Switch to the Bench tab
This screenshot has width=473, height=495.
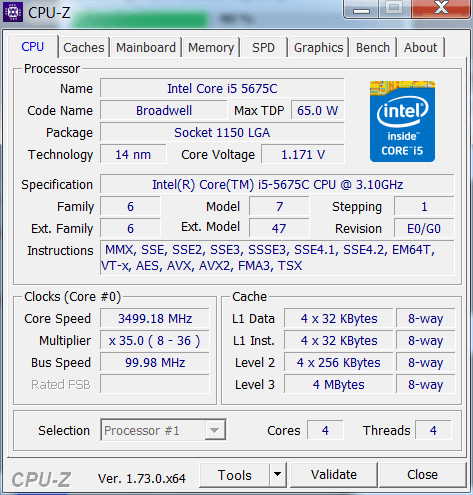coord(373,48)
